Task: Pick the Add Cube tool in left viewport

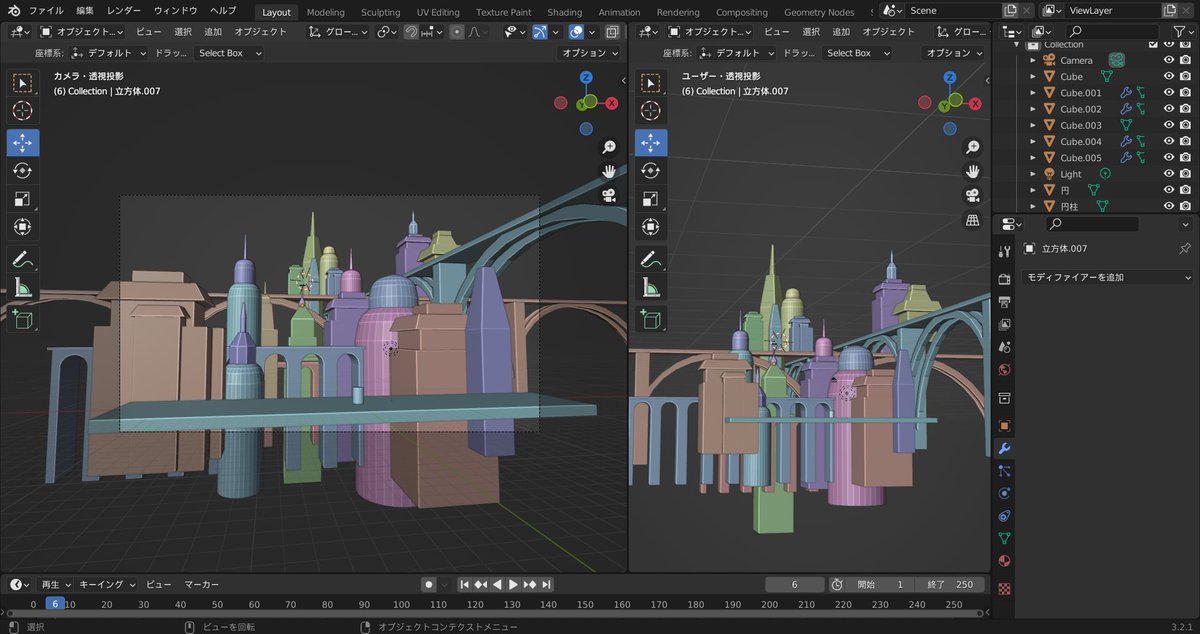Action: [x=22, y=319]
